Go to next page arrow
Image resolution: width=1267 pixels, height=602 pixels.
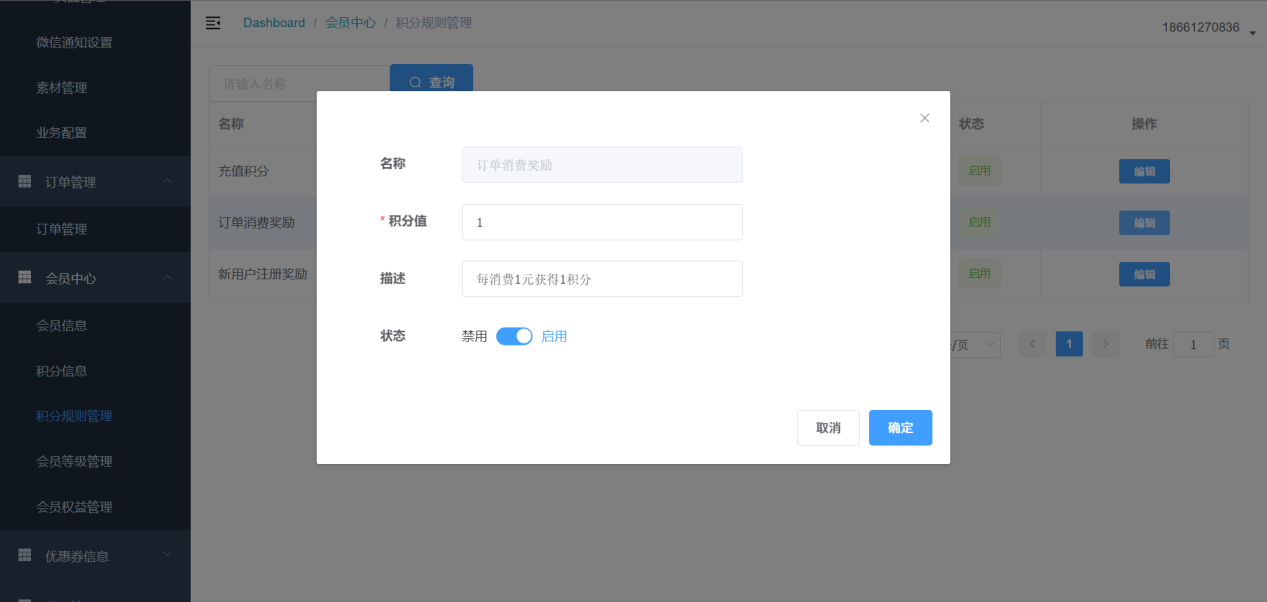[x=1105, y=344]
